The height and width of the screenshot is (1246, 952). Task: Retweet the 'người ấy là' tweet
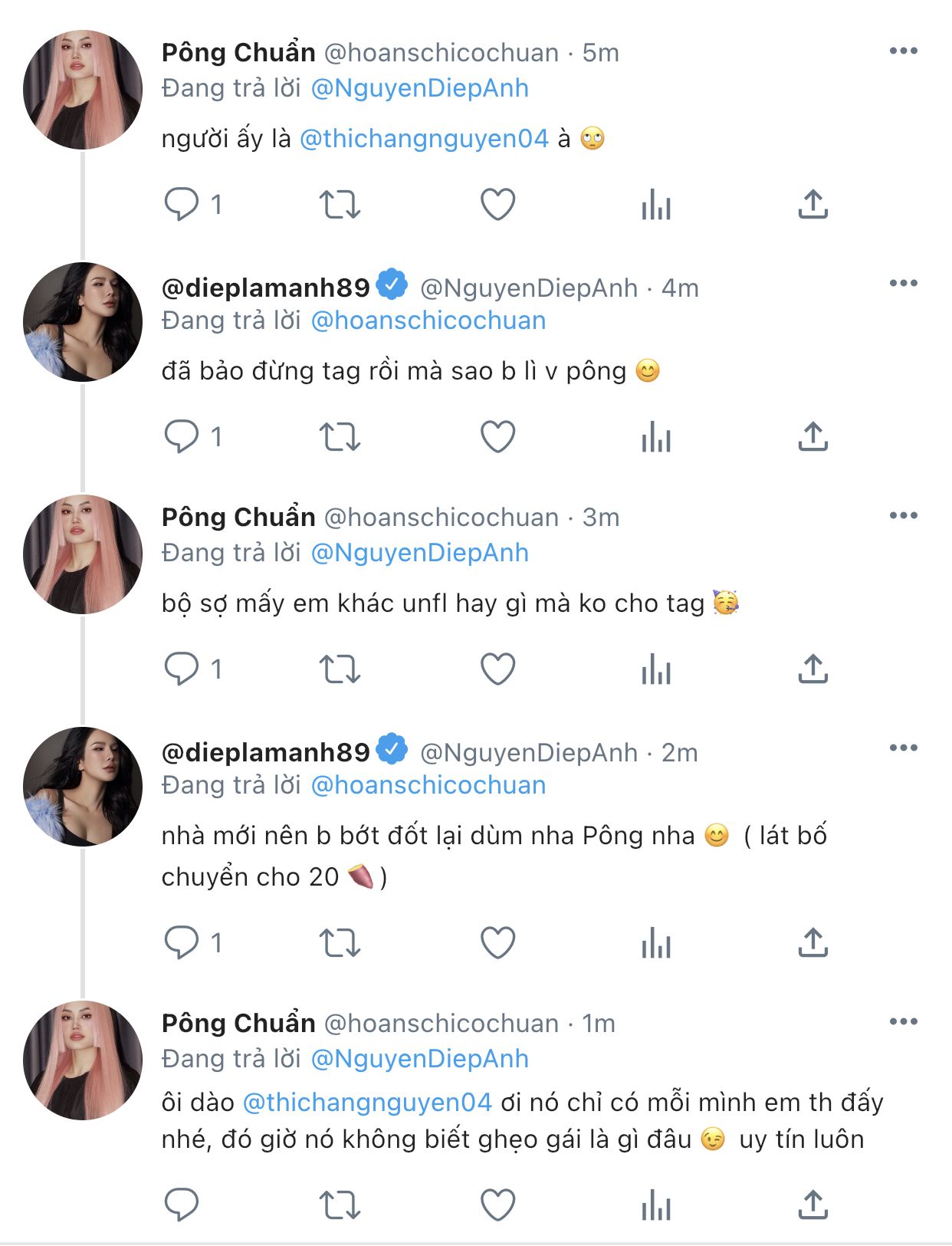340,205
